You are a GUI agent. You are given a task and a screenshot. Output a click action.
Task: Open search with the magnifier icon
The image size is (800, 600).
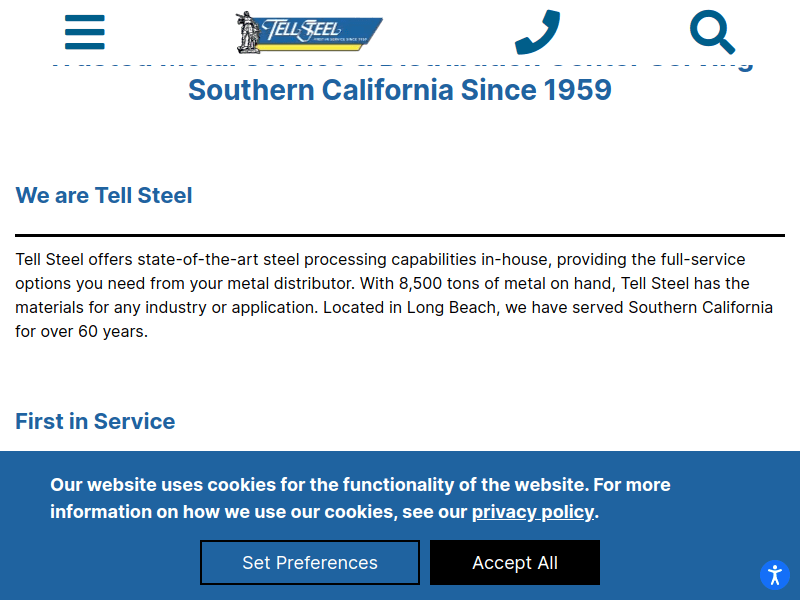713,32
